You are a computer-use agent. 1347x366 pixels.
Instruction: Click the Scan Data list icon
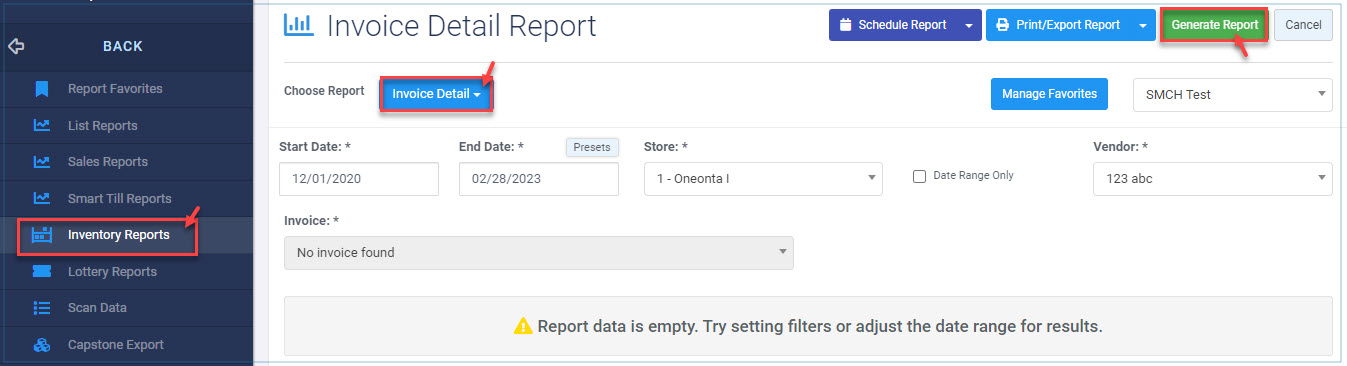click(x=42, y=308)
